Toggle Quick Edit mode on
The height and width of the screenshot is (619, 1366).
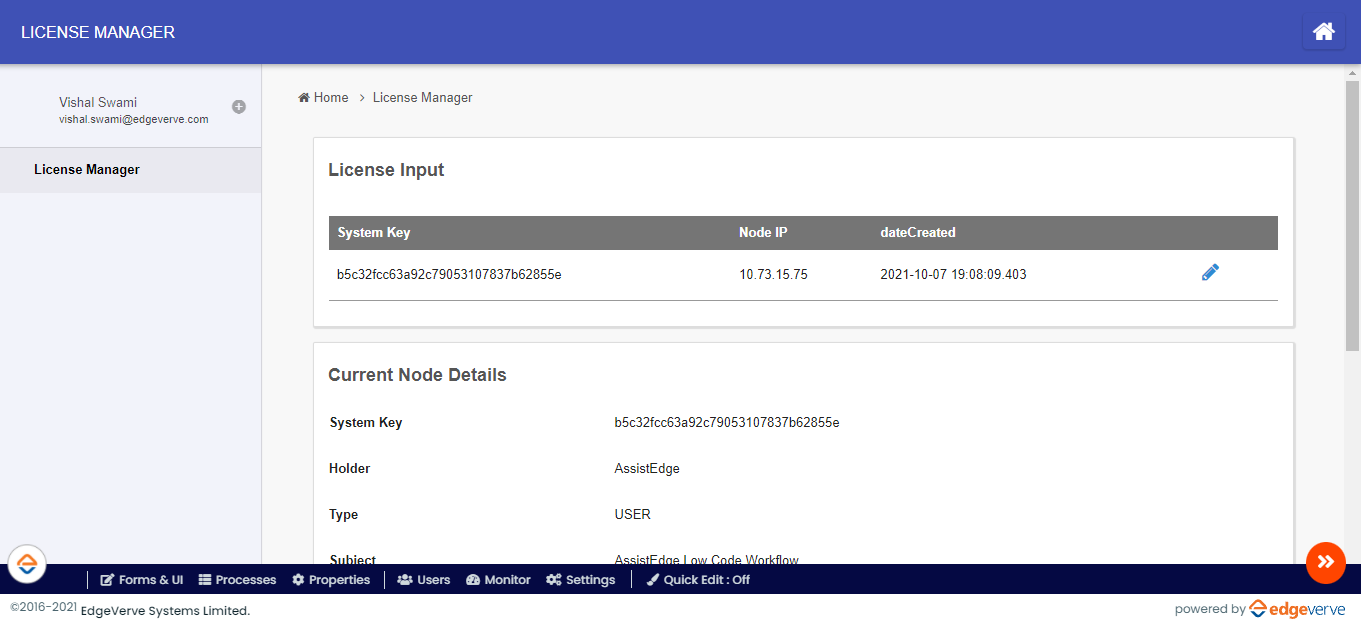(x=698, y=580)
